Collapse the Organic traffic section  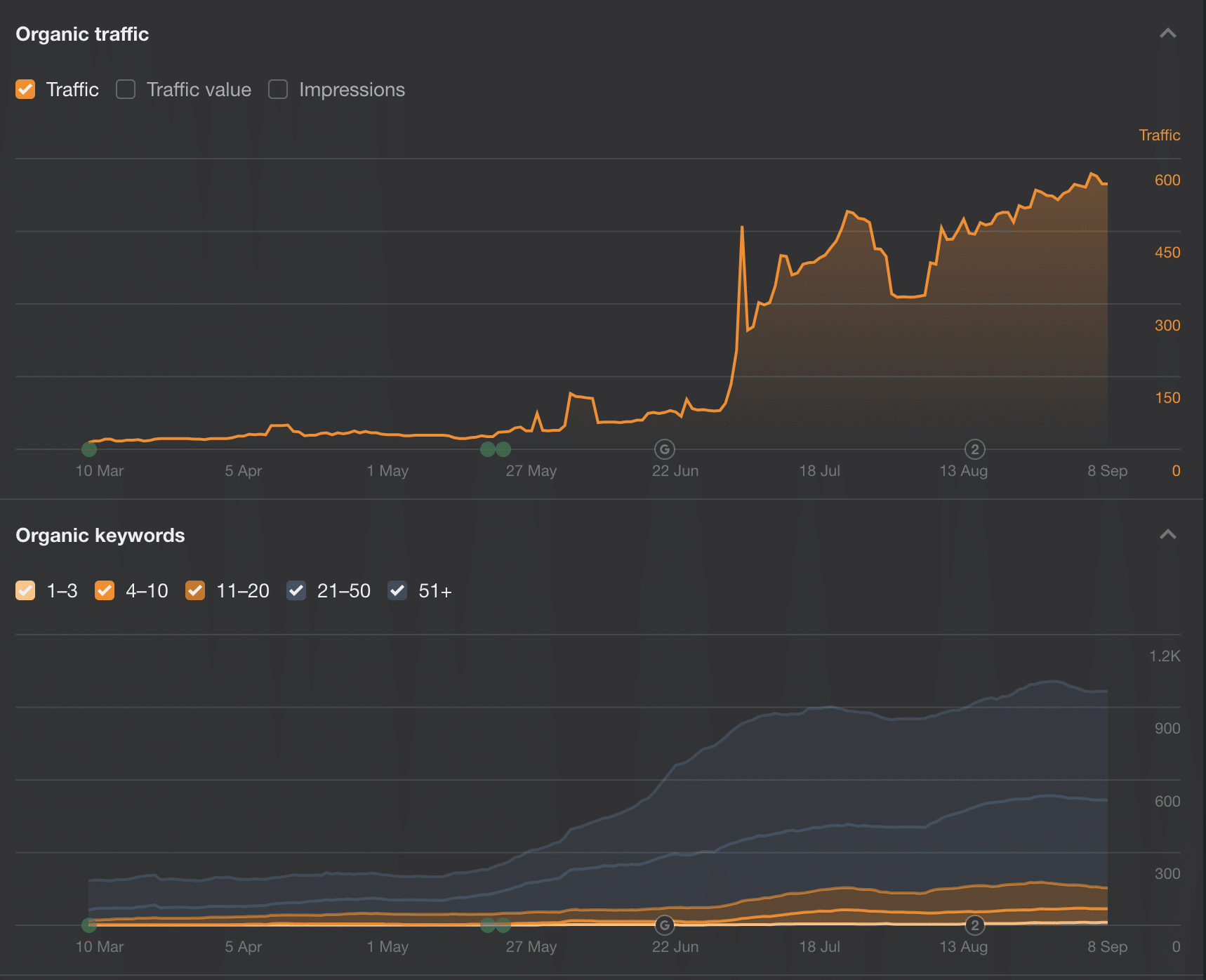click(1167, 34)
